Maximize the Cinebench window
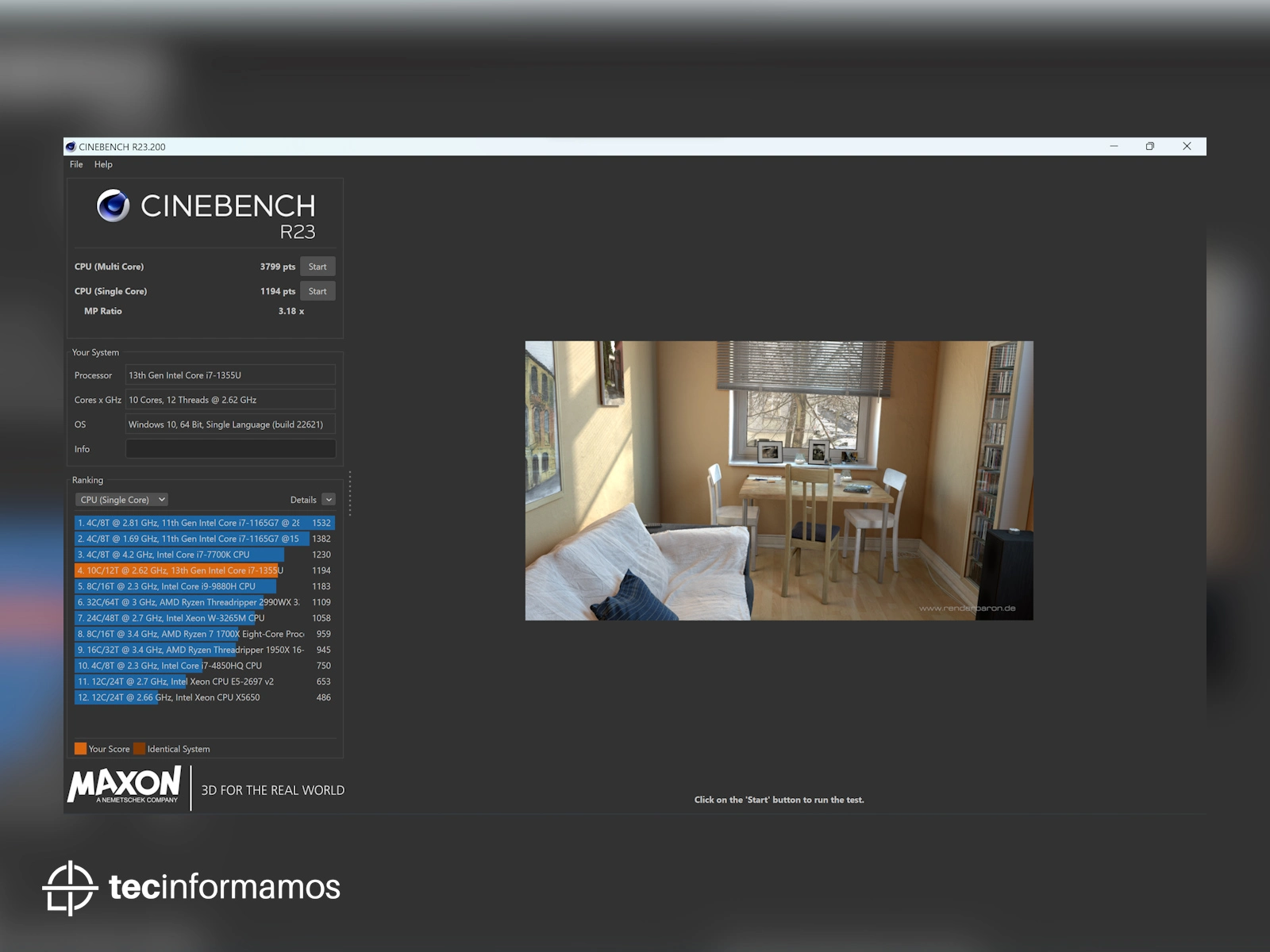 tap(1149, 147)
